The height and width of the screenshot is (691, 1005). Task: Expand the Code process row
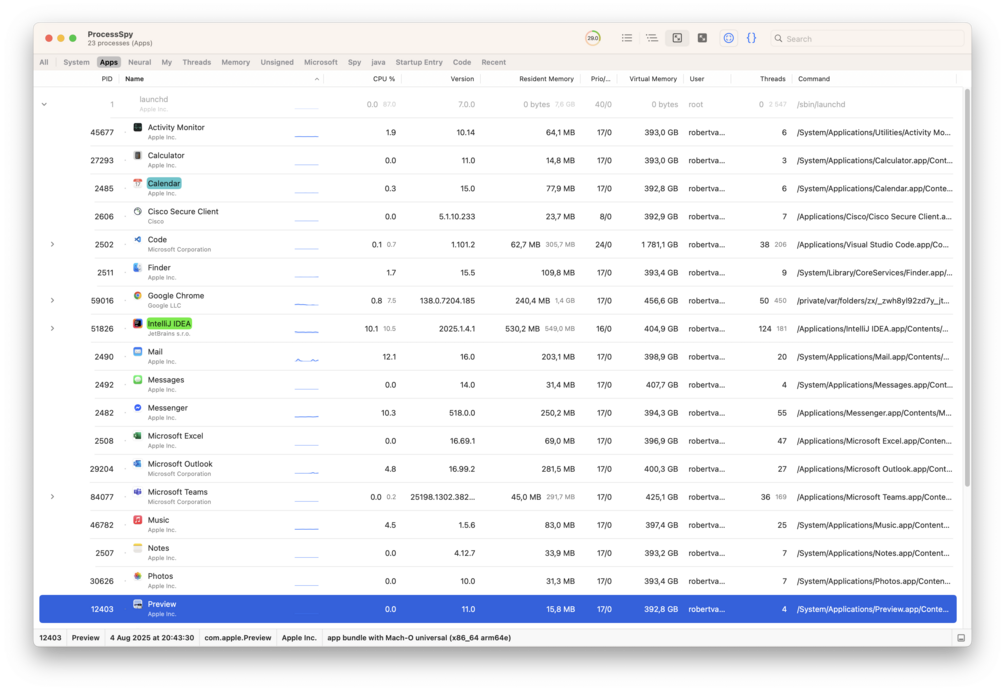pos(53,244)
